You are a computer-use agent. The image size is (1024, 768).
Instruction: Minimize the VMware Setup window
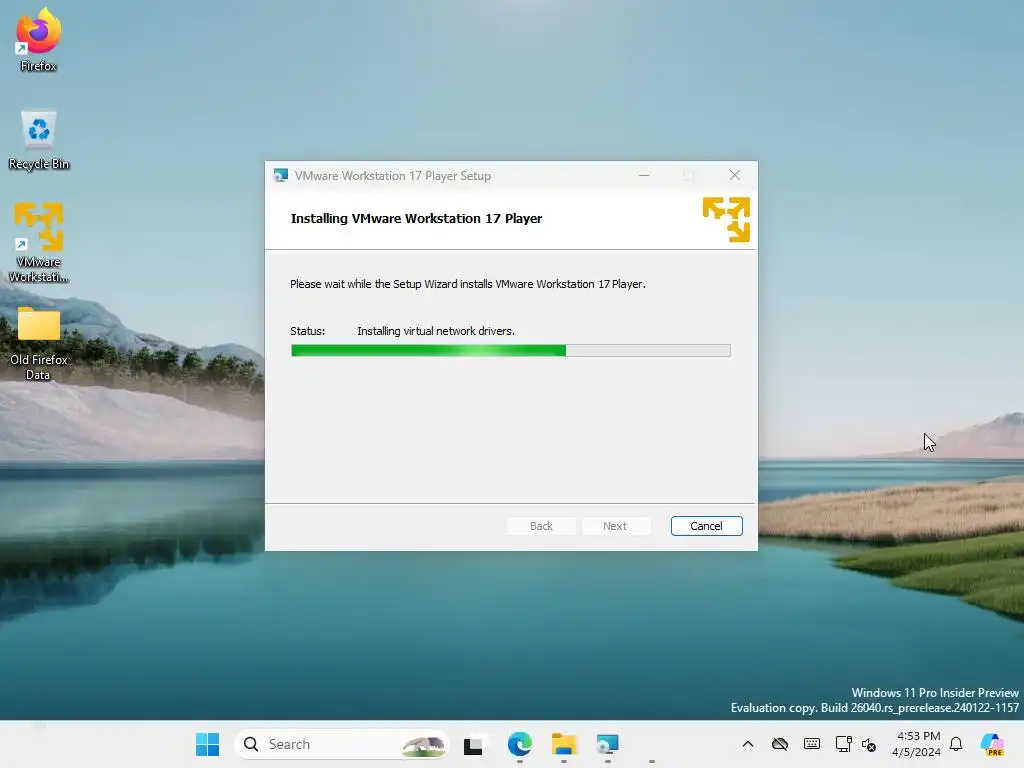point(644,175)
